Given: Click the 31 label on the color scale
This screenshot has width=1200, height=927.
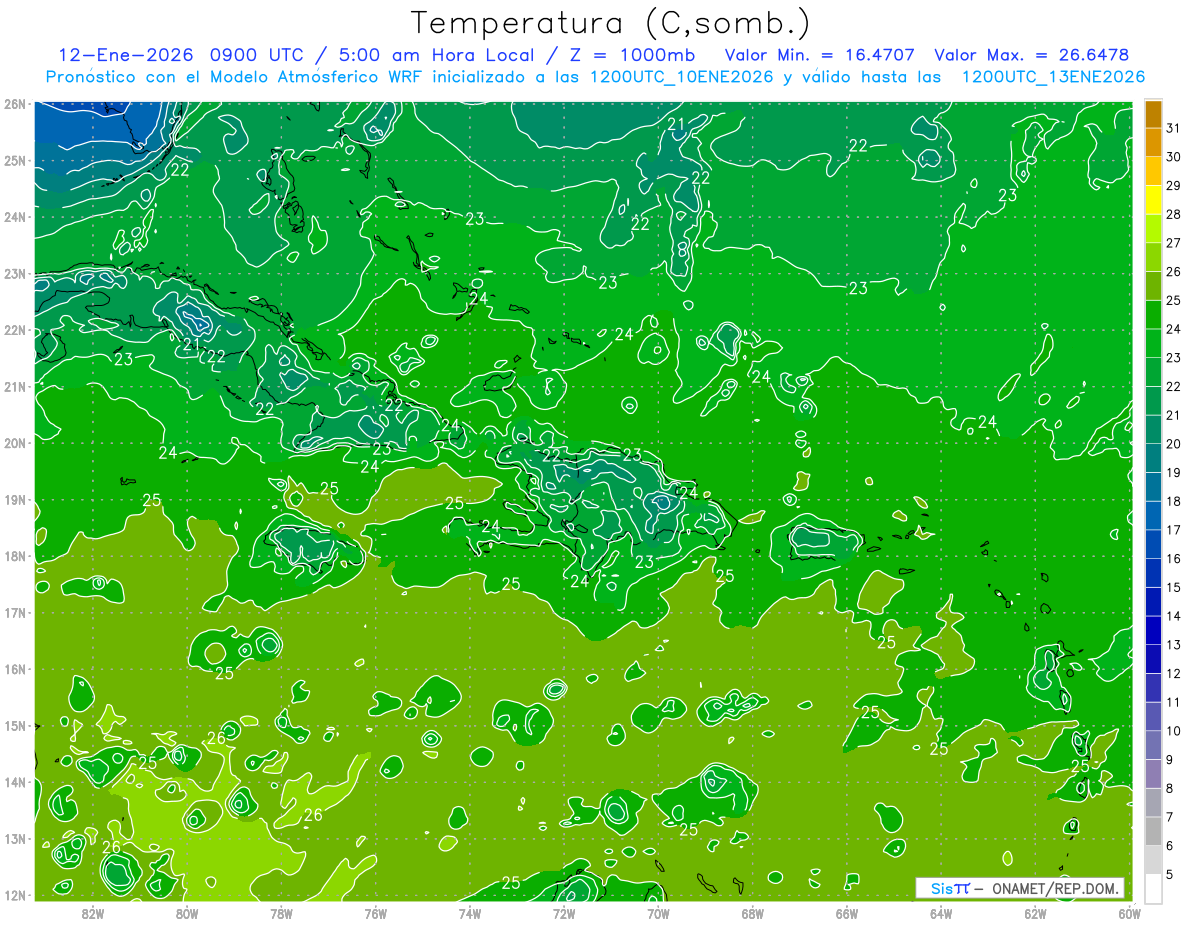Looking at the screenshot, I should (x=1173, y=128).
